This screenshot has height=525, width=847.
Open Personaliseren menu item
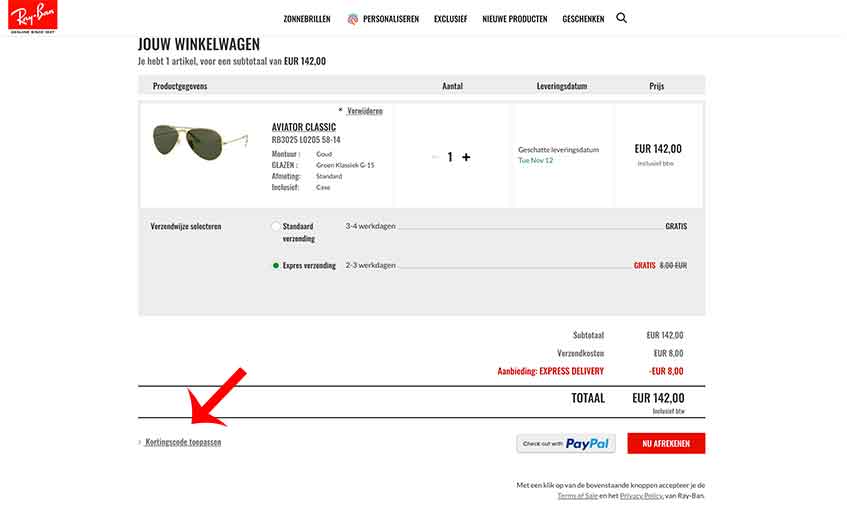391,19
